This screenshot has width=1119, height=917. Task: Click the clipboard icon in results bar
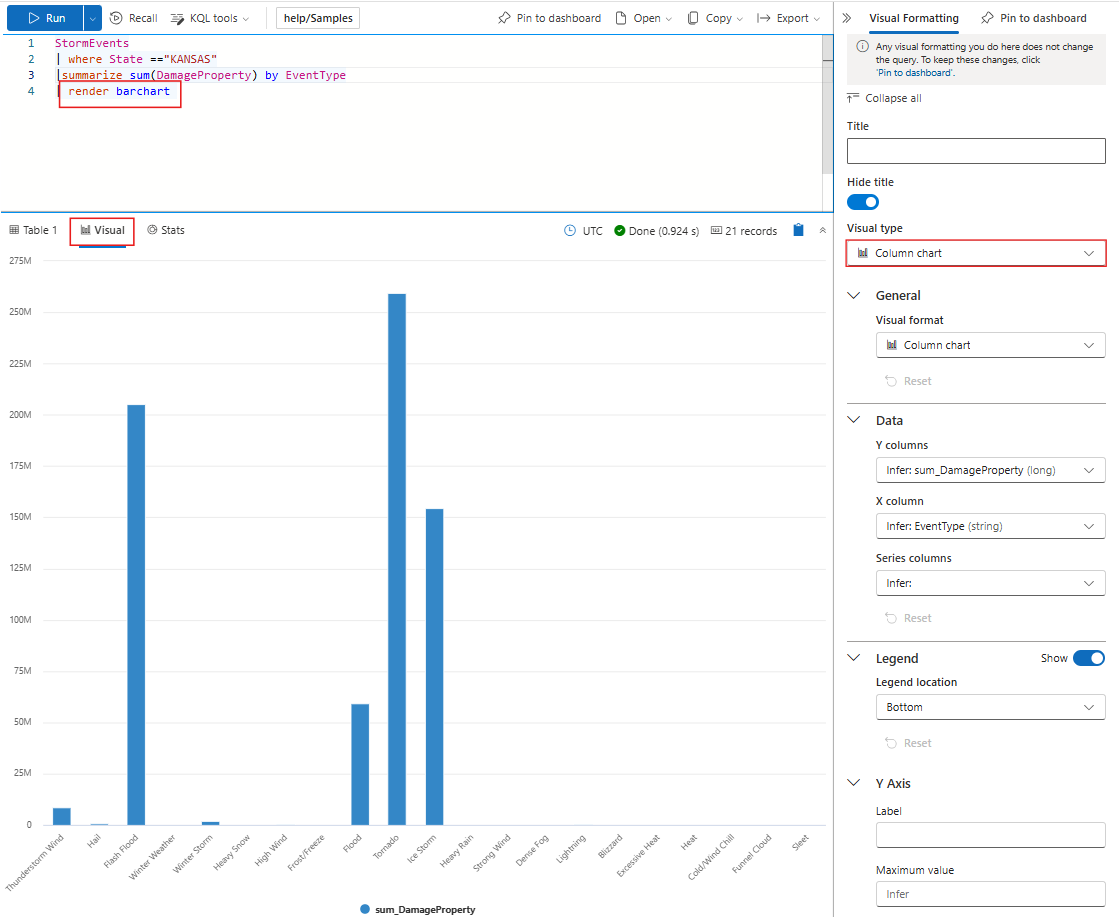(798, 230)
